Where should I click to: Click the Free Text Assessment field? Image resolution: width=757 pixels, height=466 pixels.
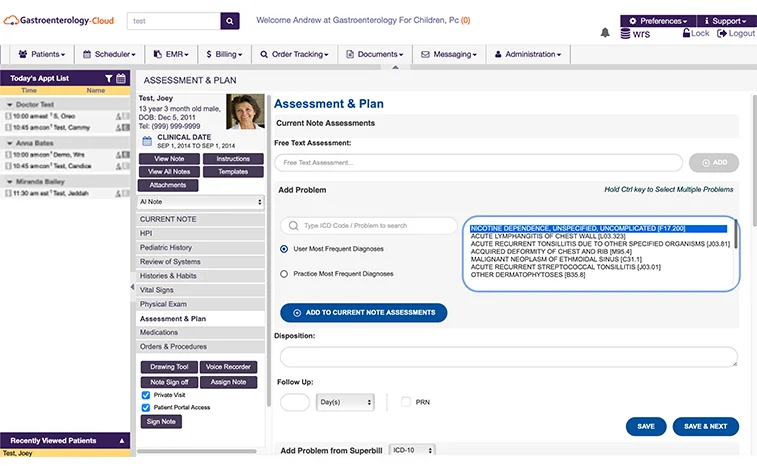[x=478, y=163]
